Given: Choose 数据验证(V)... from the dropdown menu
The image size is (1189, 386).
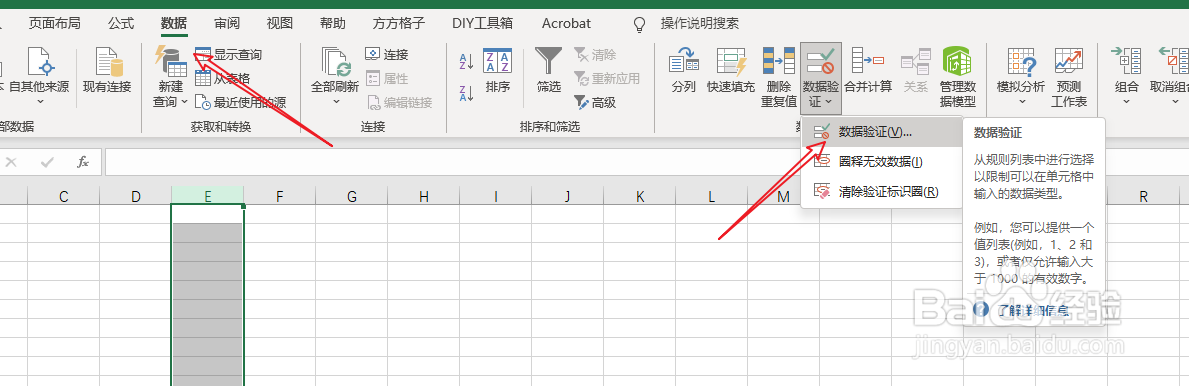Looking at the screenshot, I should point(880,132).
